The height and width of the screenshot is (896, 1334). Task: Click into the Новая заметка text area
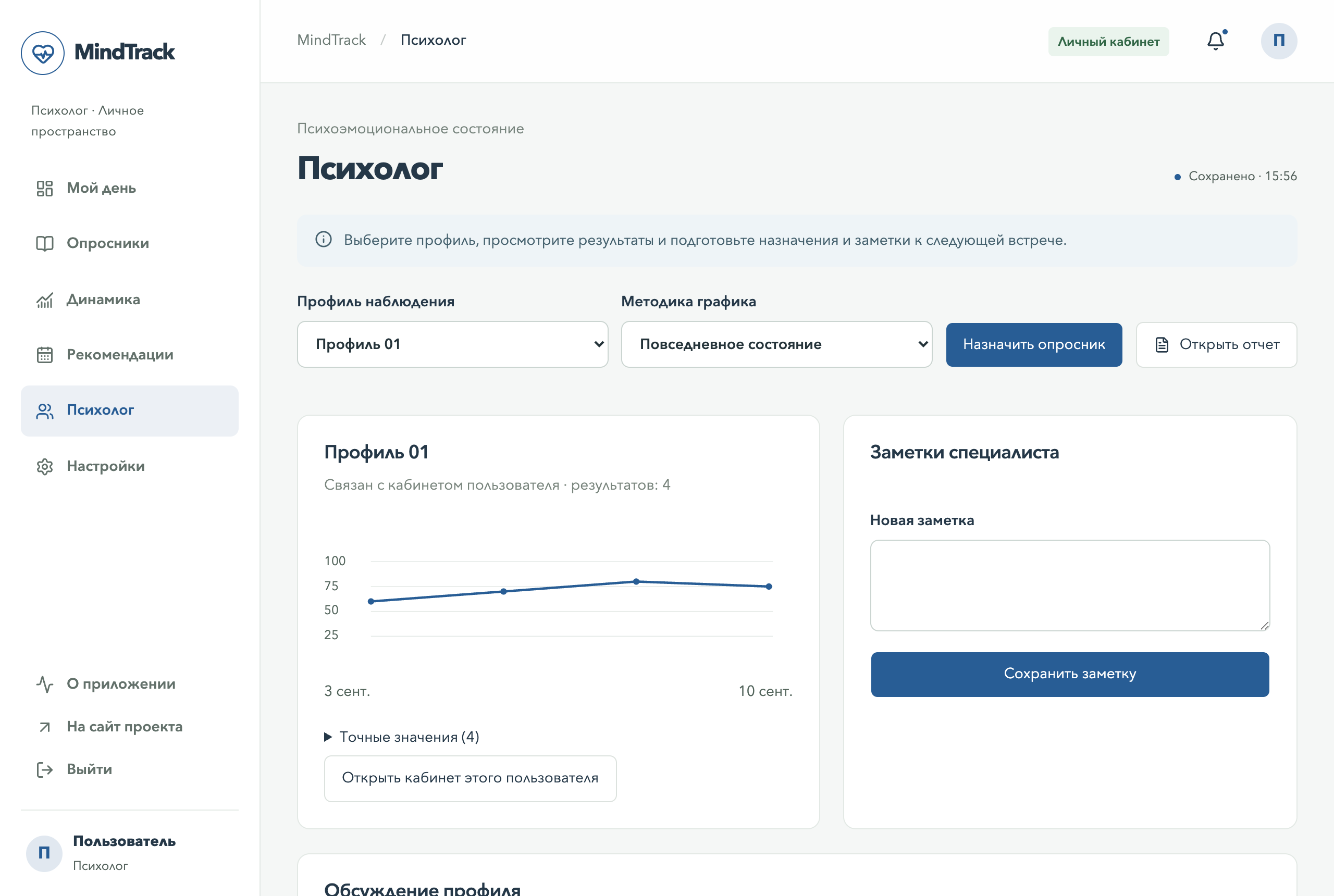coord(1069,585)
